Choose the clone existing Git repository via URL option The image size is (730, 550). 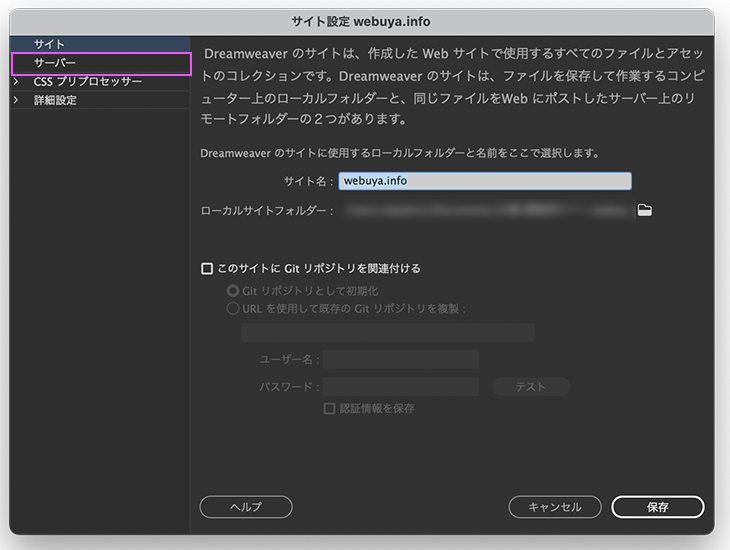tap(232, 309)
